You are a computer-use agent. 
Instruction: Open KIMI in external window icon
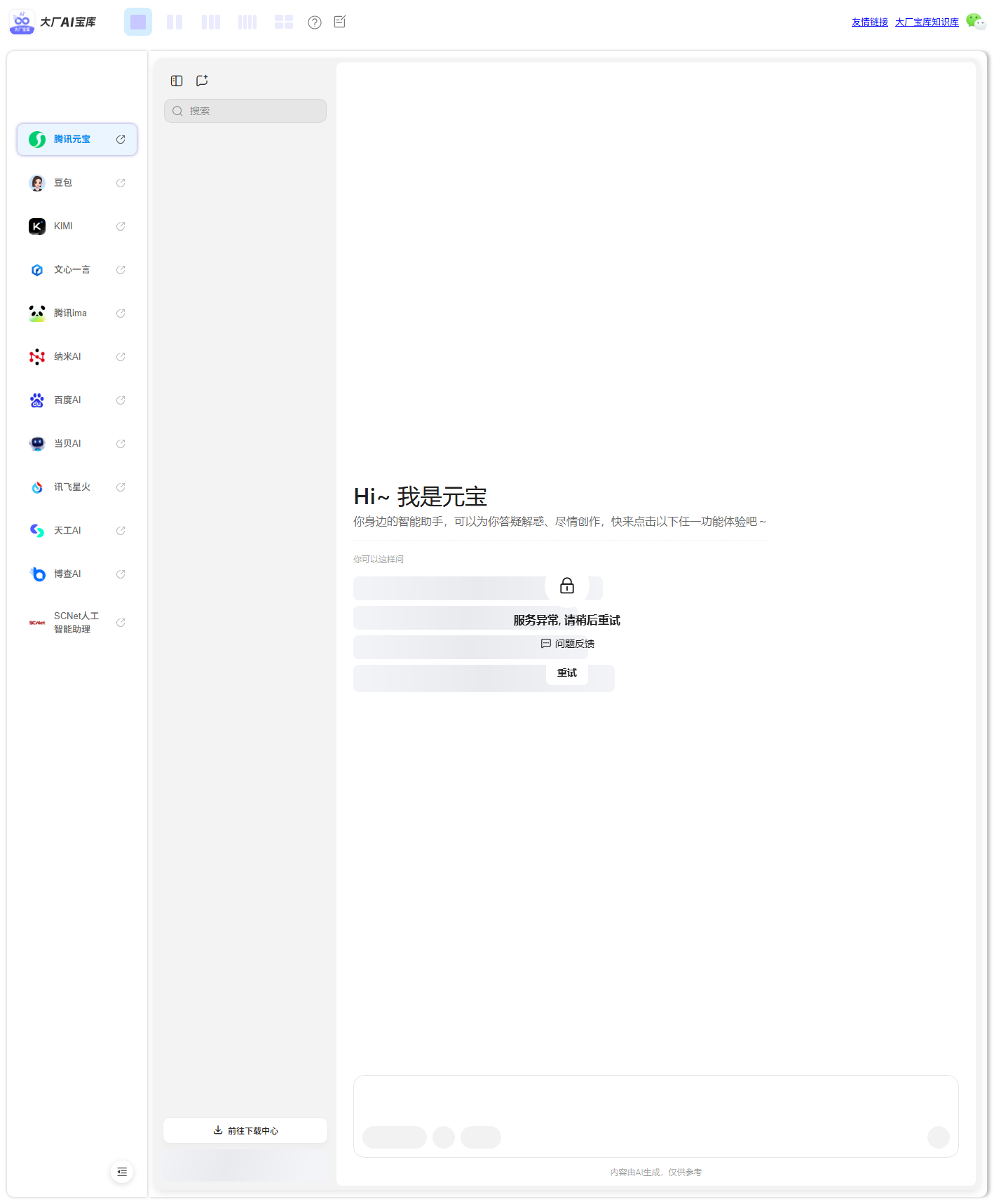coord(121,226)
